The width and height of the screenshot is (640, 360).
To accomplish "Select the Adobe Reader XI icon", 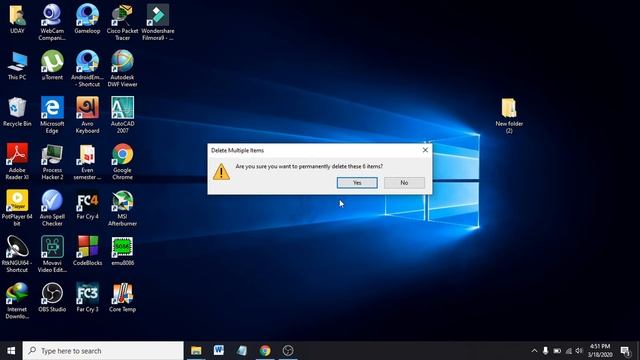I will click(x=17, y=162).
